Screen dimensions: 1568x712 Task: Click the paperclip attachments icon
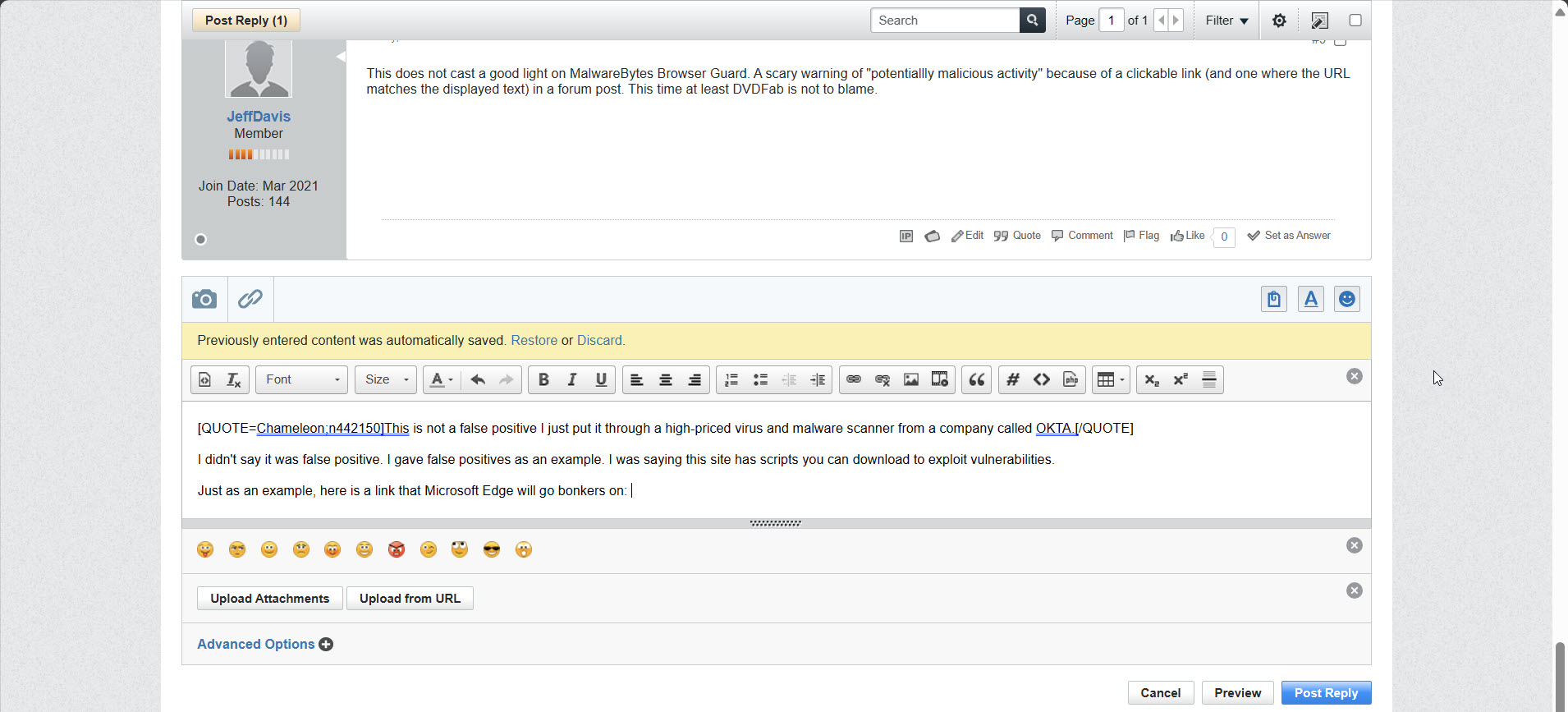(250, 299)
